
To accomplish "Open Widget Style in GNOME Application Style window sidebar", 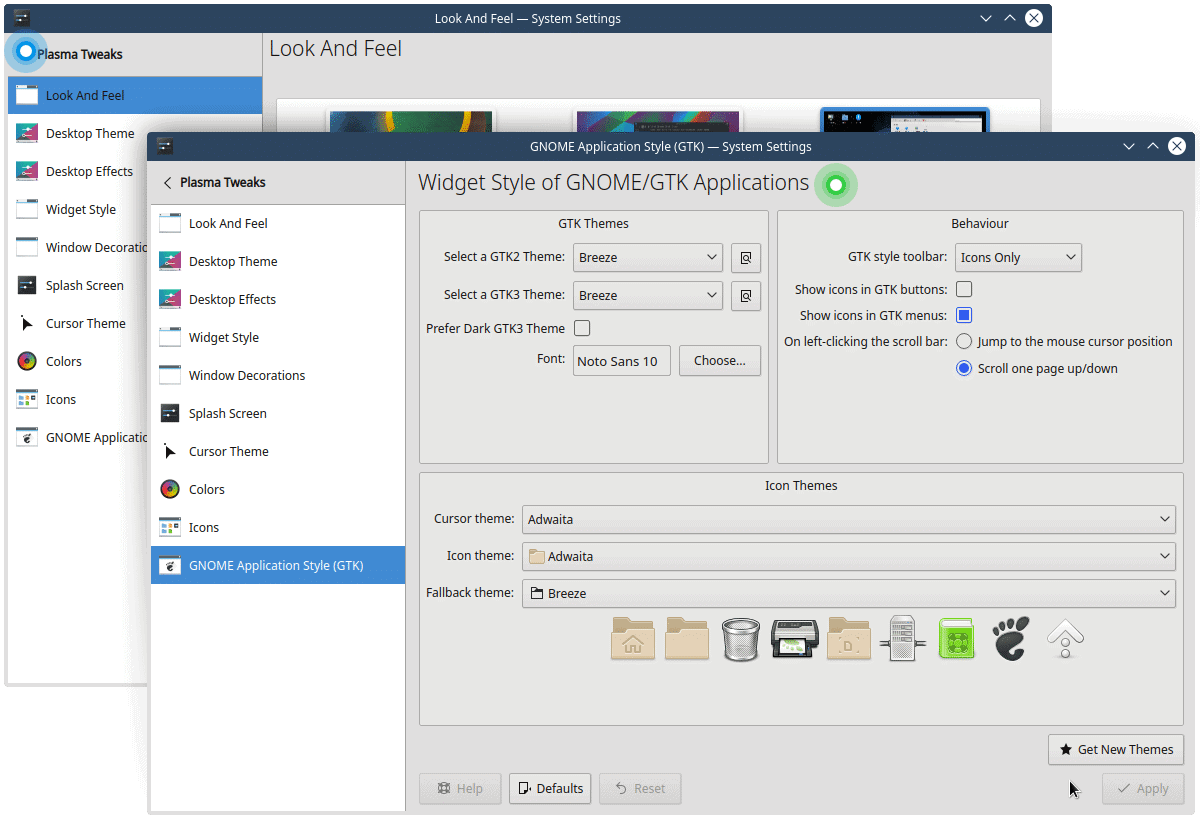I will point(278,338).
